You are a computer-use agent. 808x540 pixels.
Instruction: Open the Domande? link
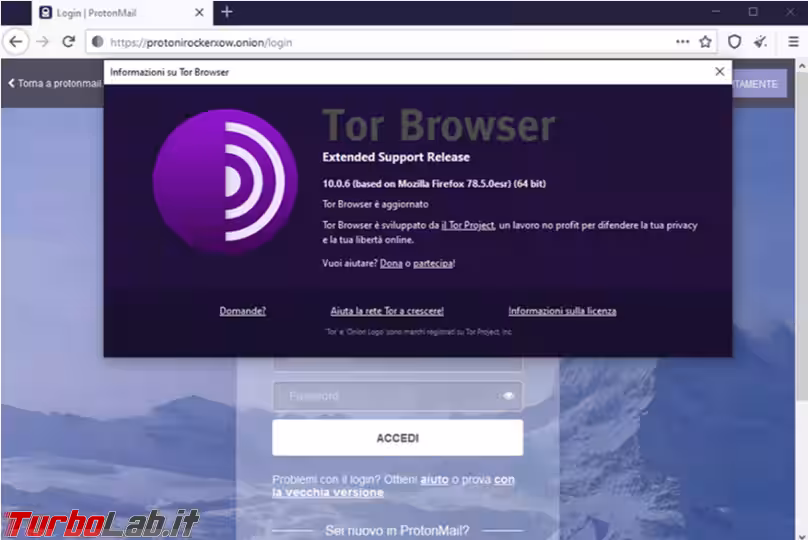click(x=243, y=311)
